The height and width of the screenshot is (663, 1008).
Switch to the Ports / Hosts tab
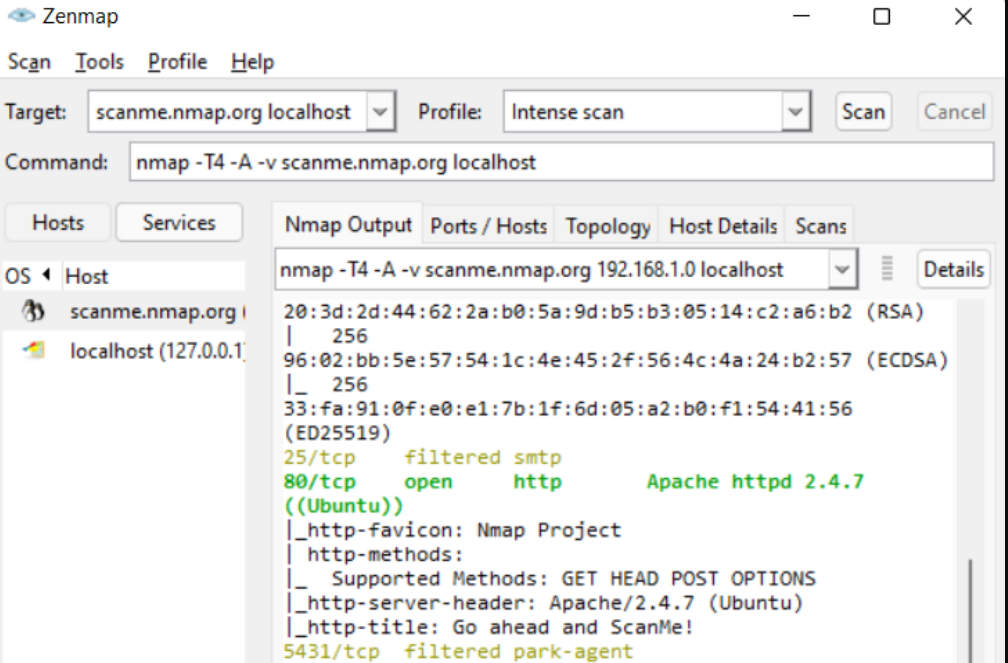489,226
